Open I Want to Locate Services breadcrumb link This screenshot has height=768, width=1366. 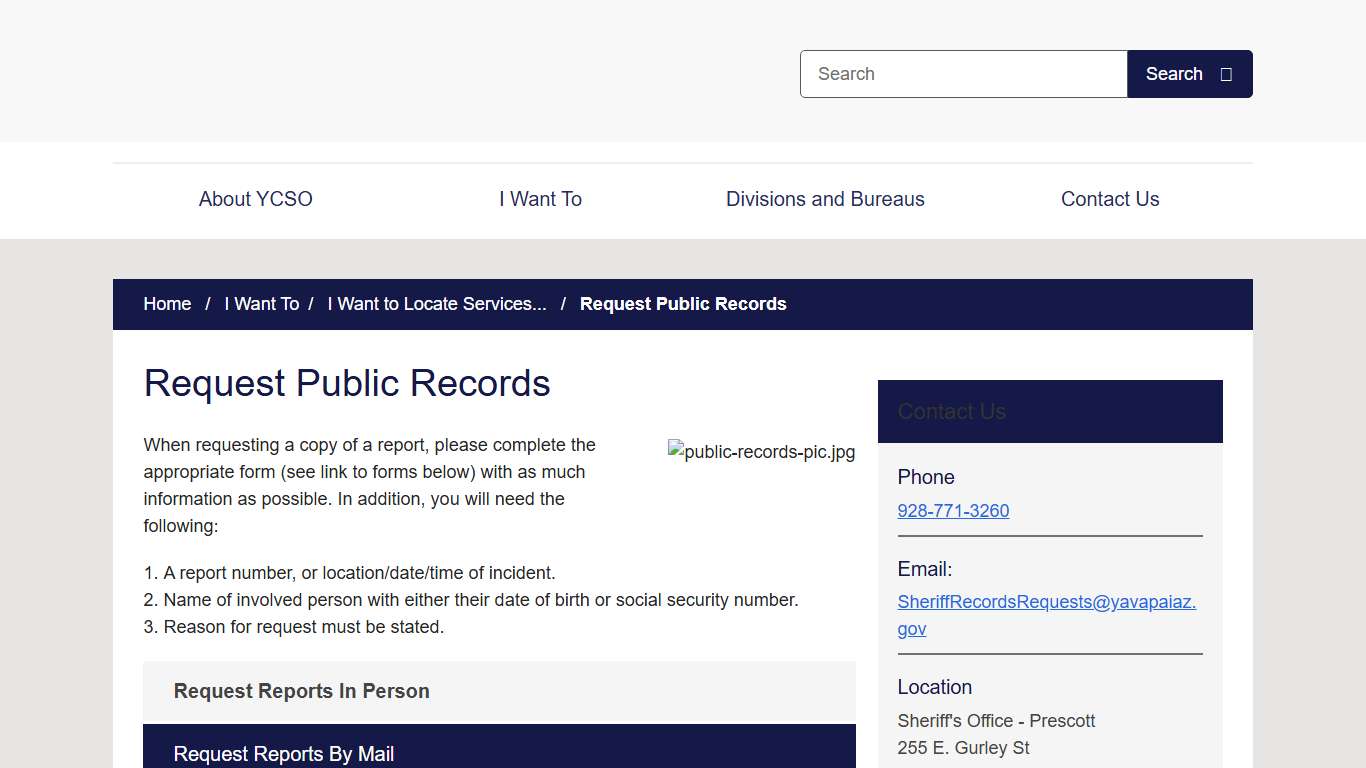[x=437, y=304]
